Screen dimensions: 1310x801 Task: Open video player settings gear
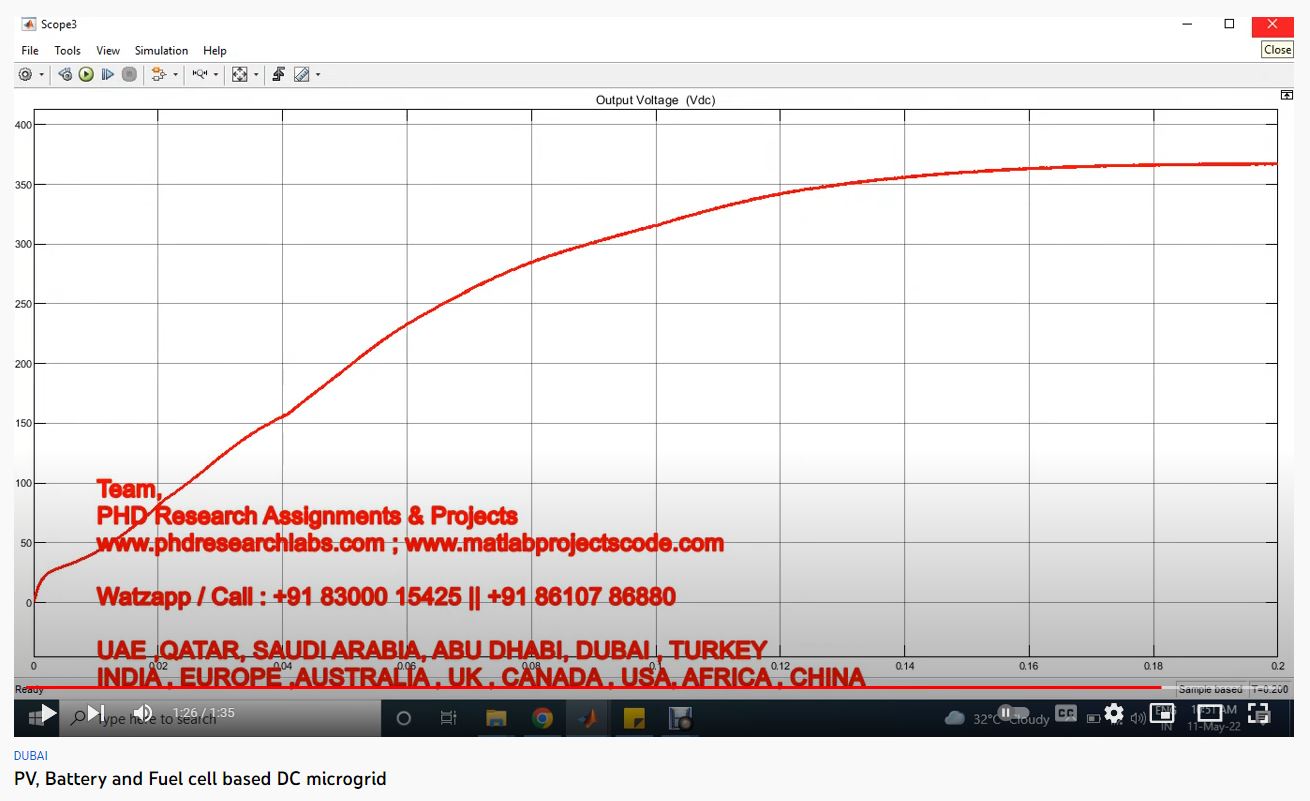coord(1114,713)
